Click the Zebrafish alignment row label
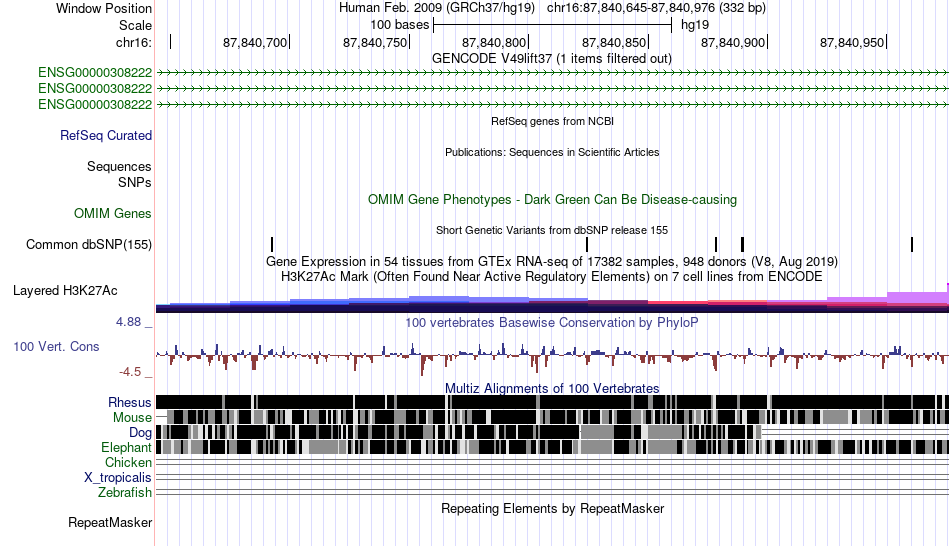The image size is (950, 546). point(125,492)
